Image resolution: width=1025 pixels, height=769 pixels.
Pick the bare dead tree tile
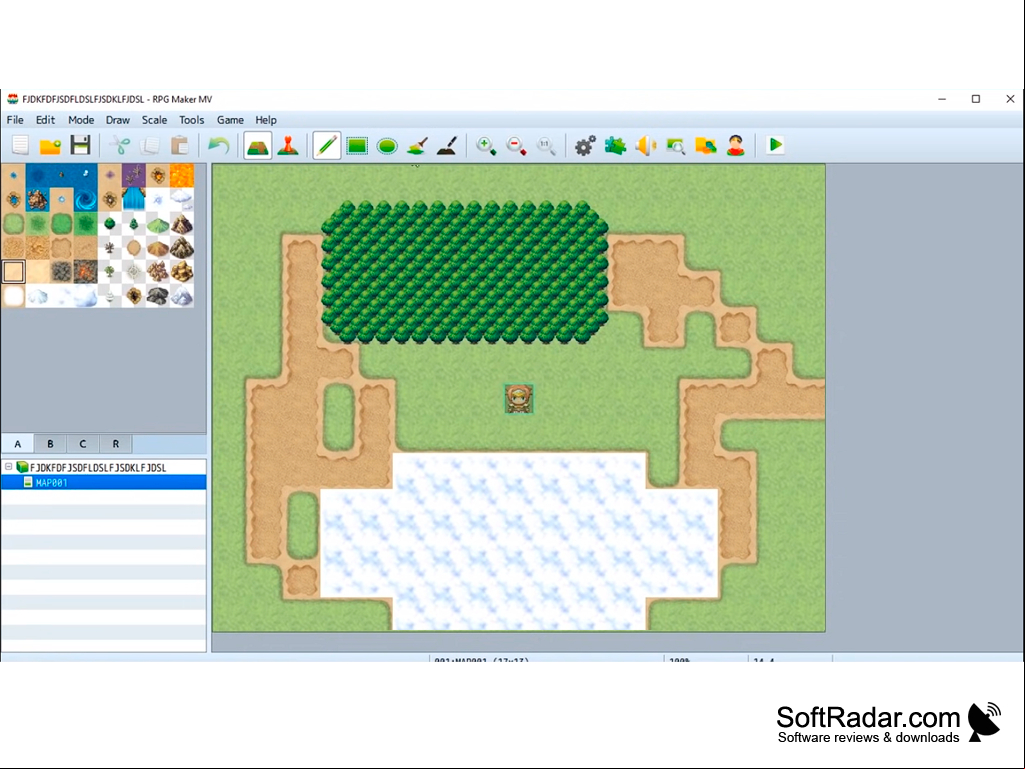[110, 248]
